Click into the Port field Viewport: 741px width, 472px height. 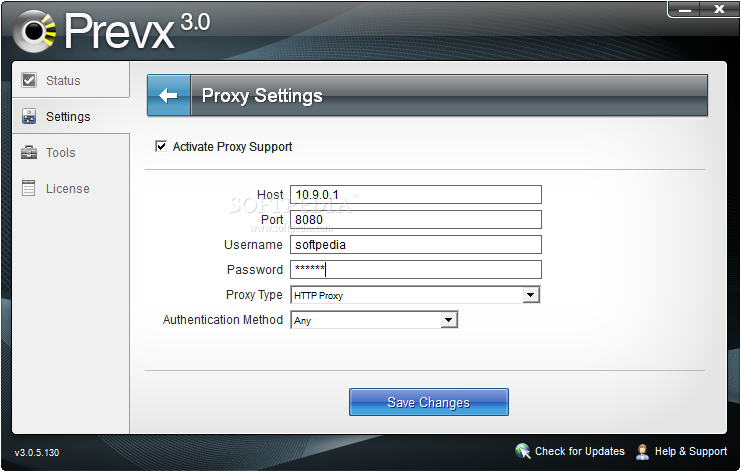(416, 220)
